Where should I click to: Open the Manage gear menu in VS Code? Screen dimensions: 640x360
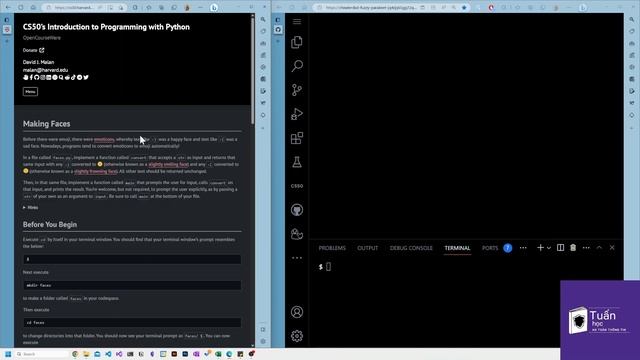pyautogui.click(x=297, y=336)
